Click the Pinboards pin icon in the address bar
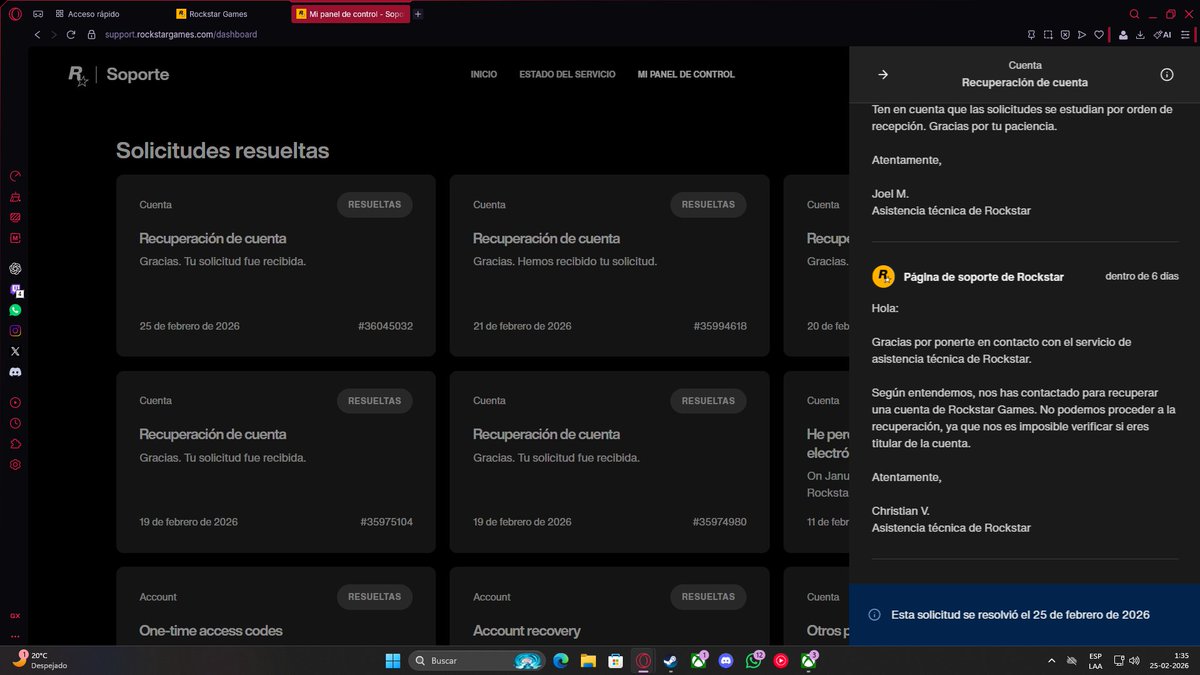 tap(1031, 34)
